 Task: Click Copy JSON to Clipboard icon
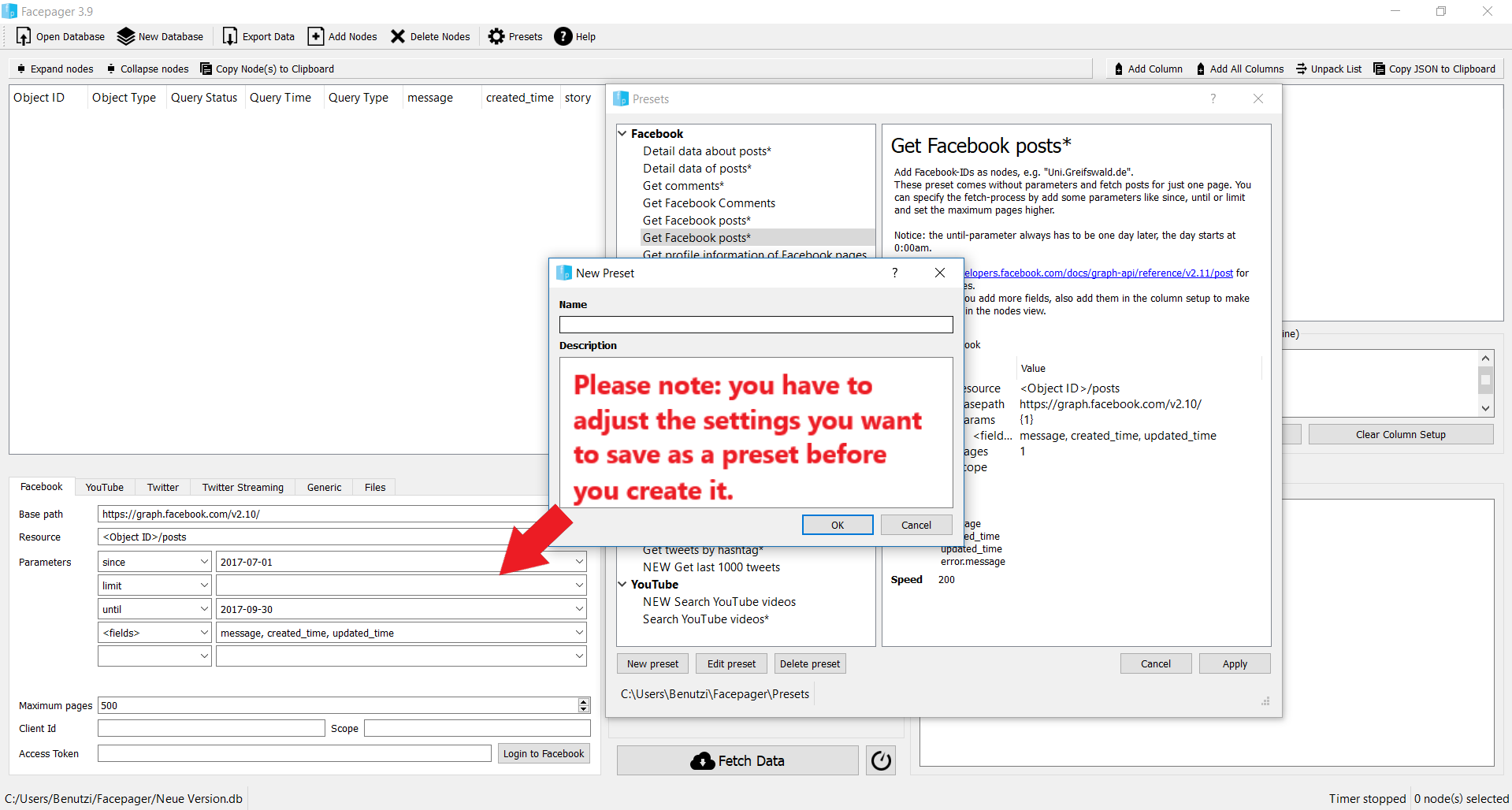tap(1380, 69)
